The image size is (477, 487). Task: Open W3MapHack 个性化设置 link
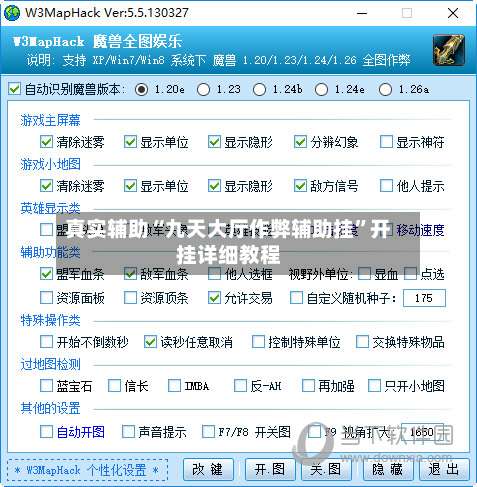pos(87,470)
